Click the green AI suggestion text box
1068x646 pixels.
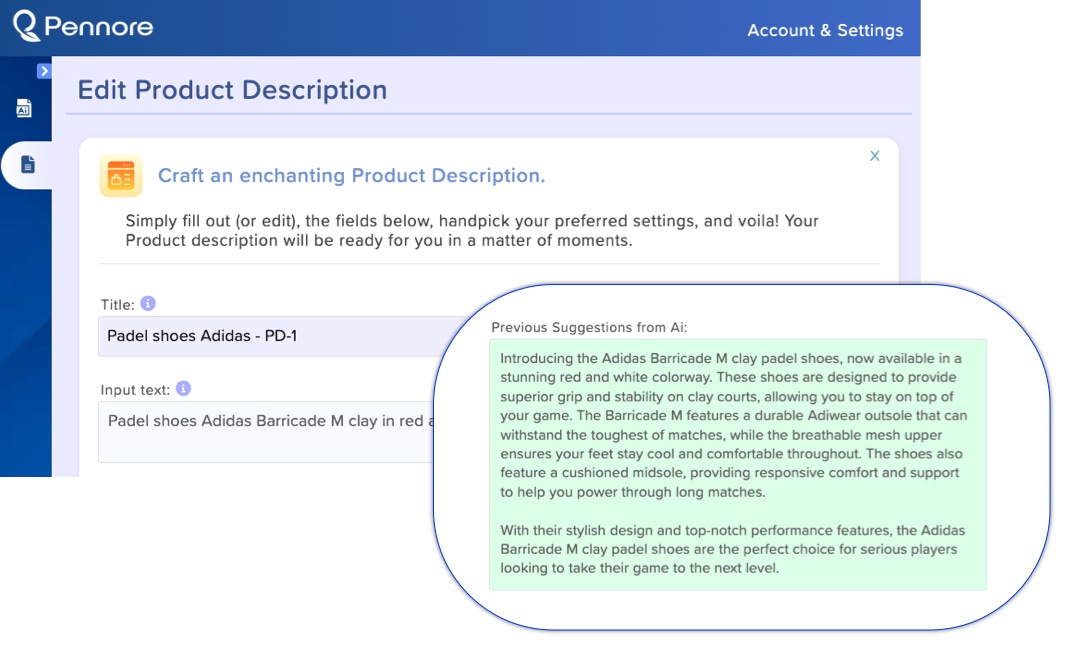tap(738, 464)
